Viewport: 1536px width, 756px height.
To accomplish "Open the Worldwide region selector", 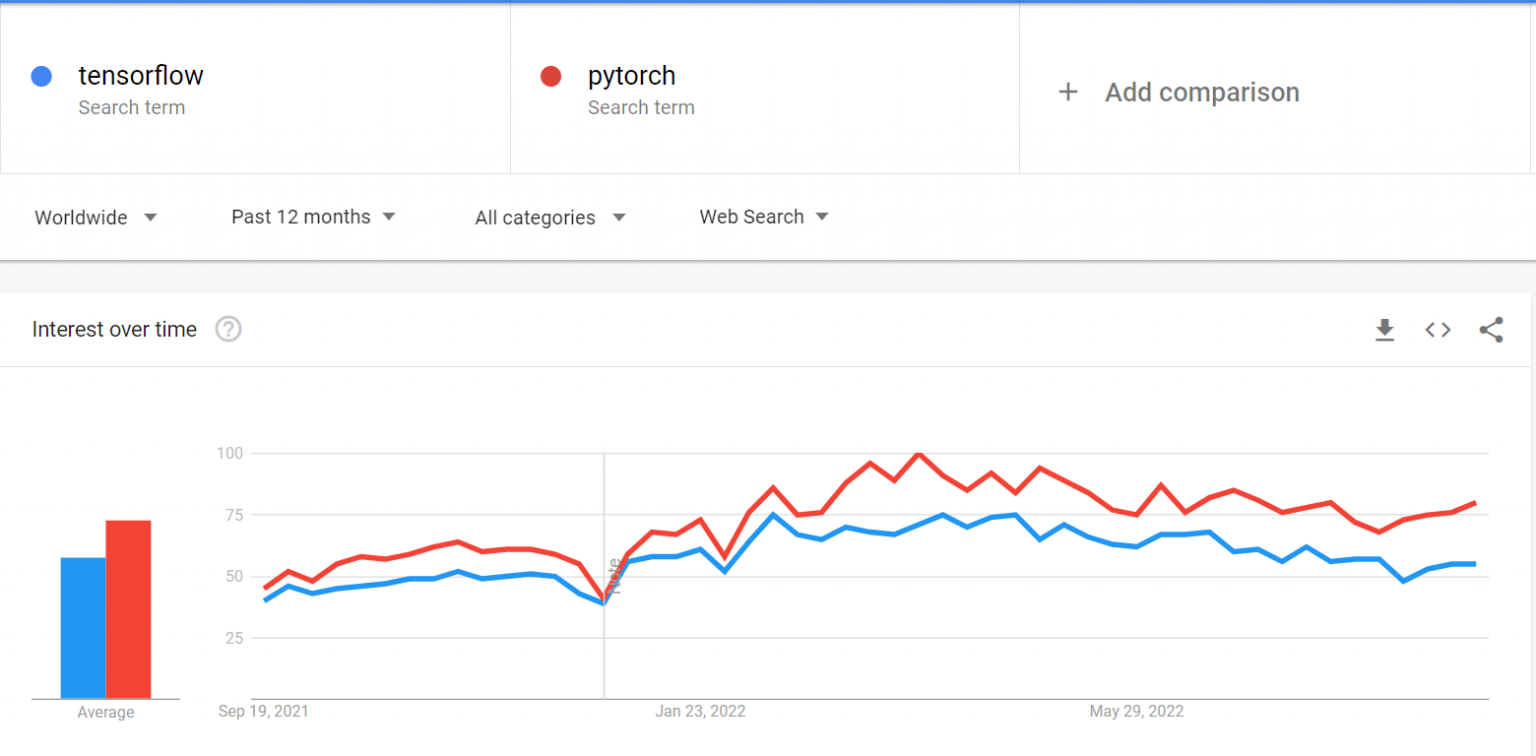I will tap(95, 217).
